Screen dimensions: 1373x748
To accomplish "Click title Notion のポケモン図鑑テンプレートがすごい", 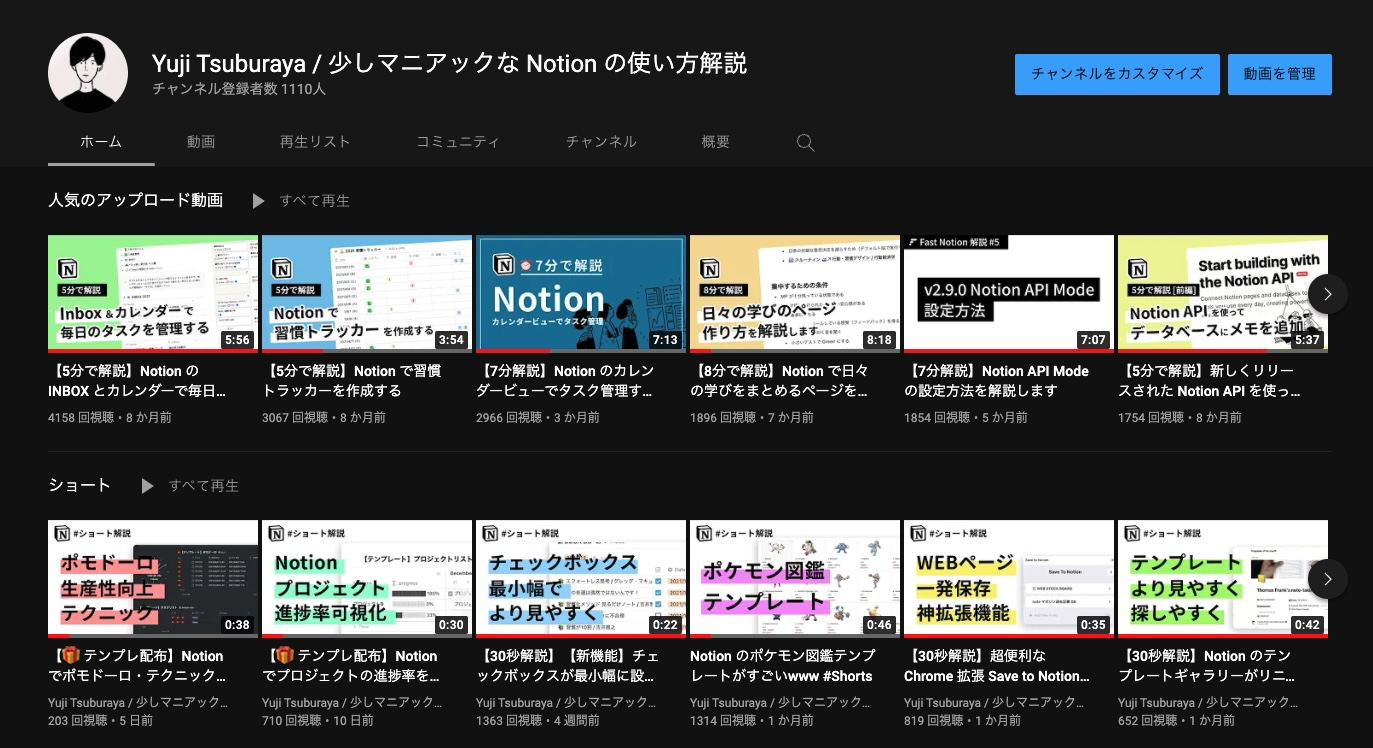I will click(x=783, y=666).
